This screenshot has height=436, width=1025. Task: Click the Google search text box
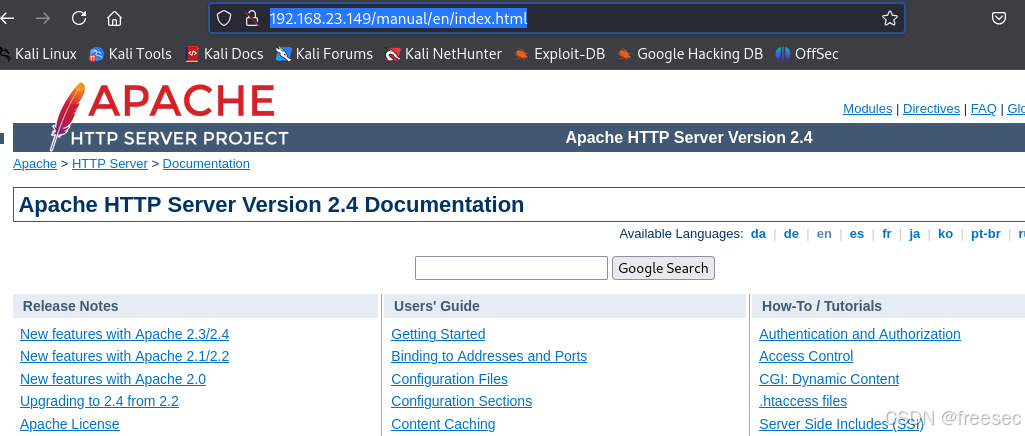tap(511, 268)
